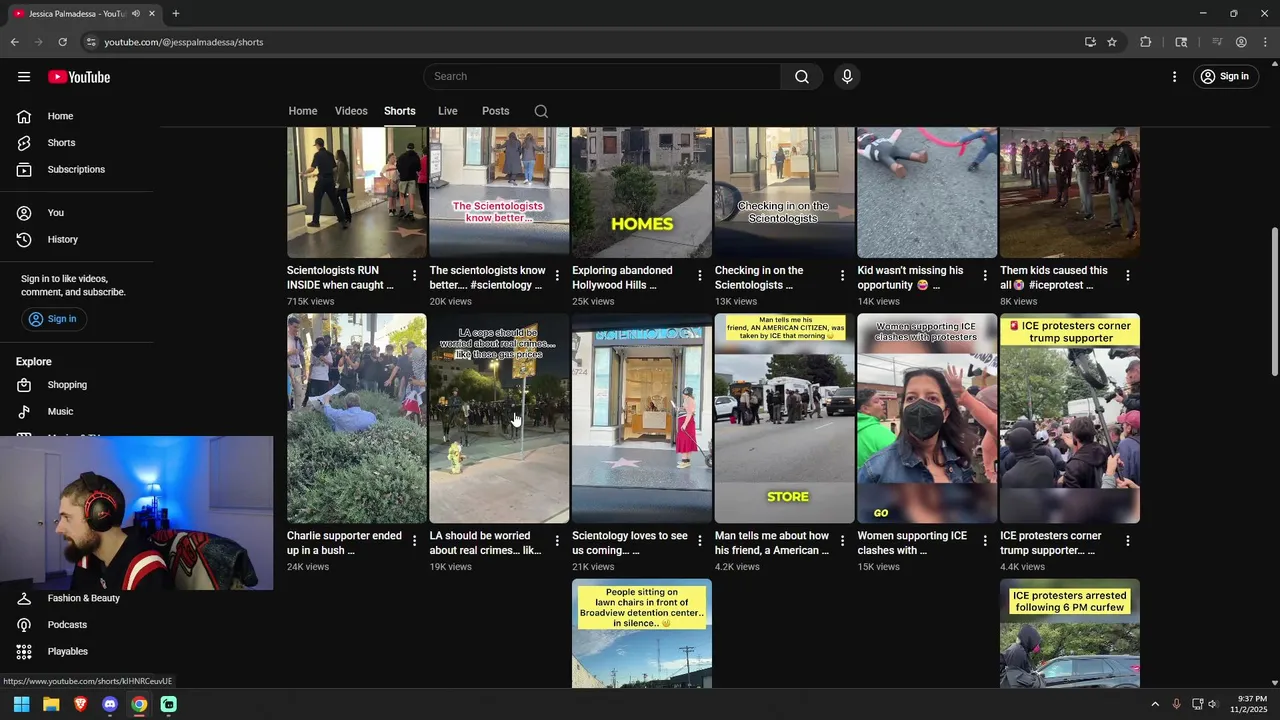Open Scientology storefront short thumbnail with red skirt
Image resolution: width=1280 pixels, height=720 pixels.
(642, 418)
